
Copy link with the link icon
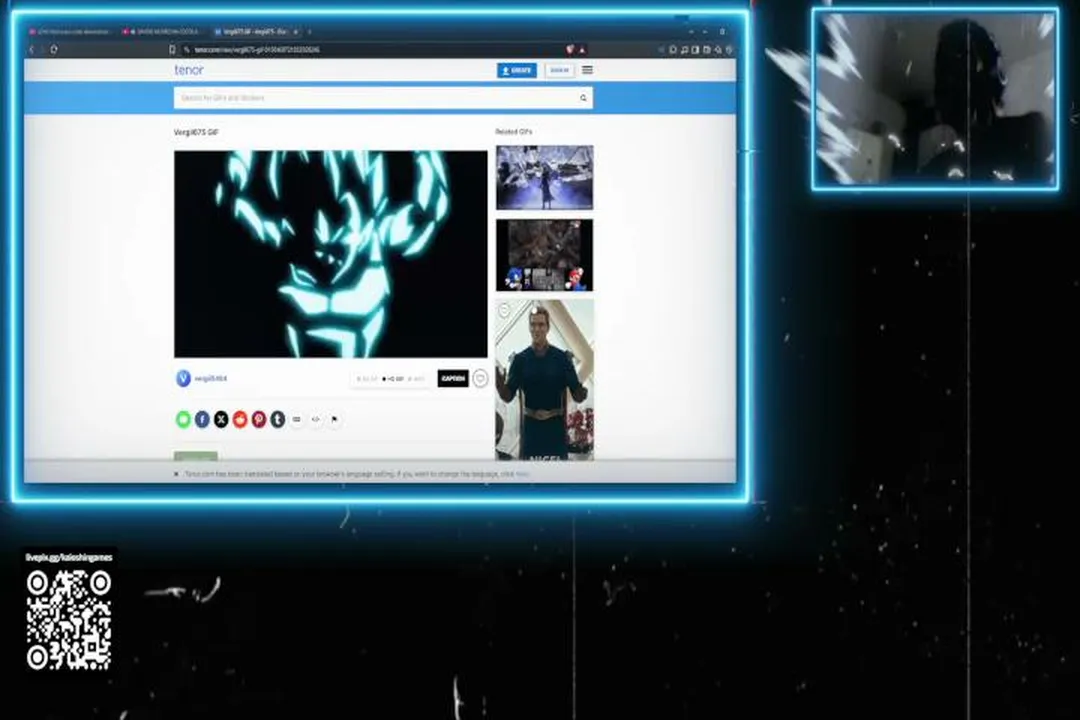tap(297, 419)
